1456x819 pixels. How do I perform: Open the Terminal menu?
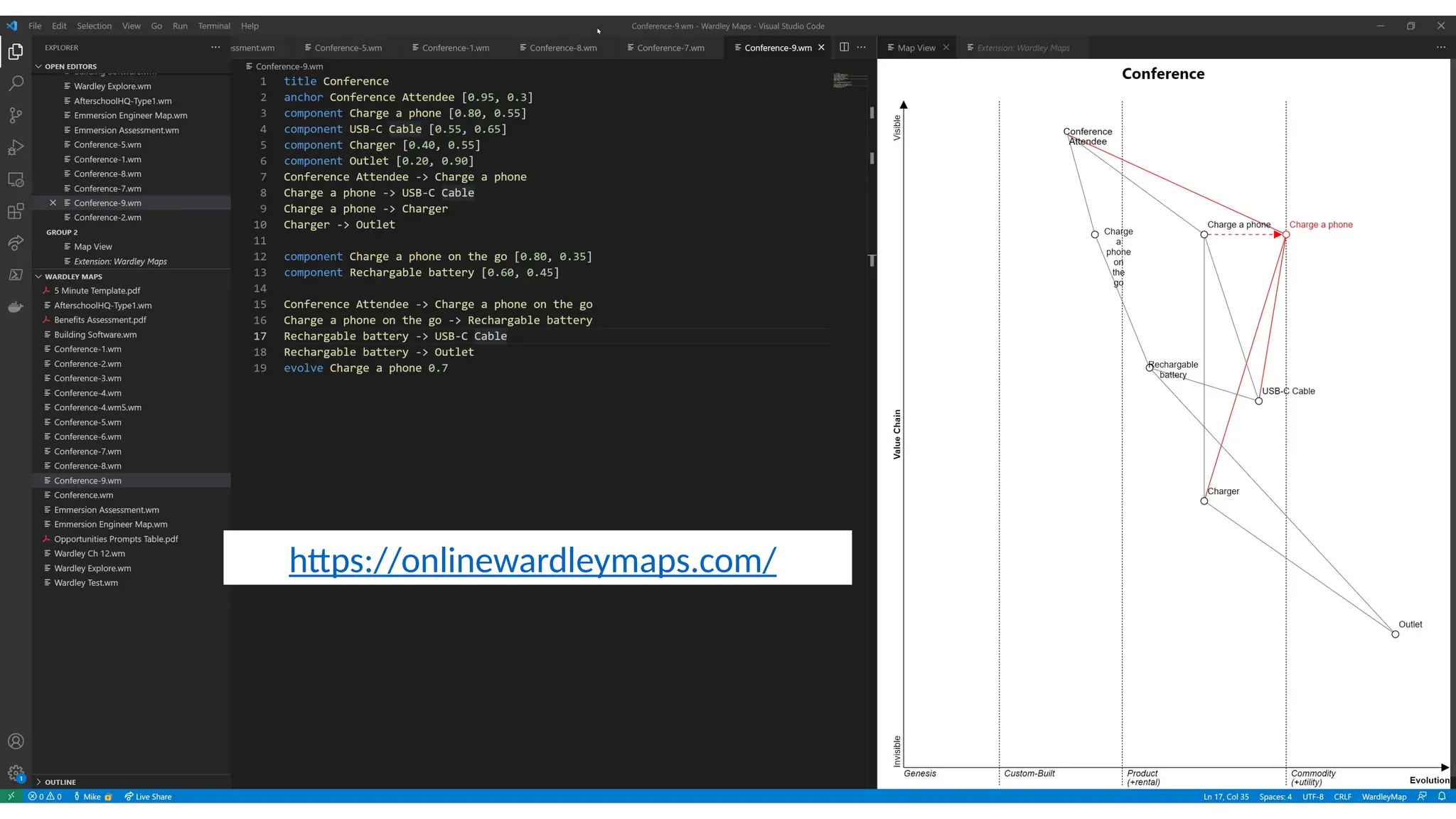click(x=213, y=26)
